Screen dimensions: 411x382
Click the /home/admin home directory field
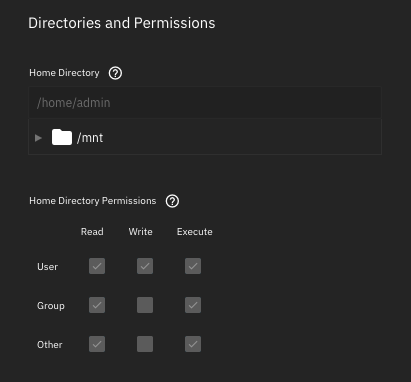click(x=205, y=103)
